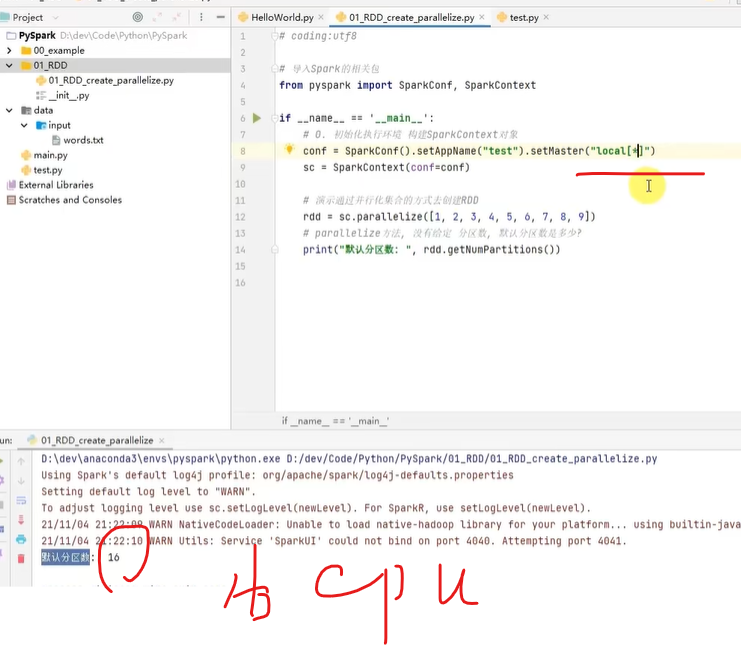The width and height of the screenshot is (741, 645).
Task: Close the 01_RDD_create_parallelize Run tab
Action: (x=162, y=440)
